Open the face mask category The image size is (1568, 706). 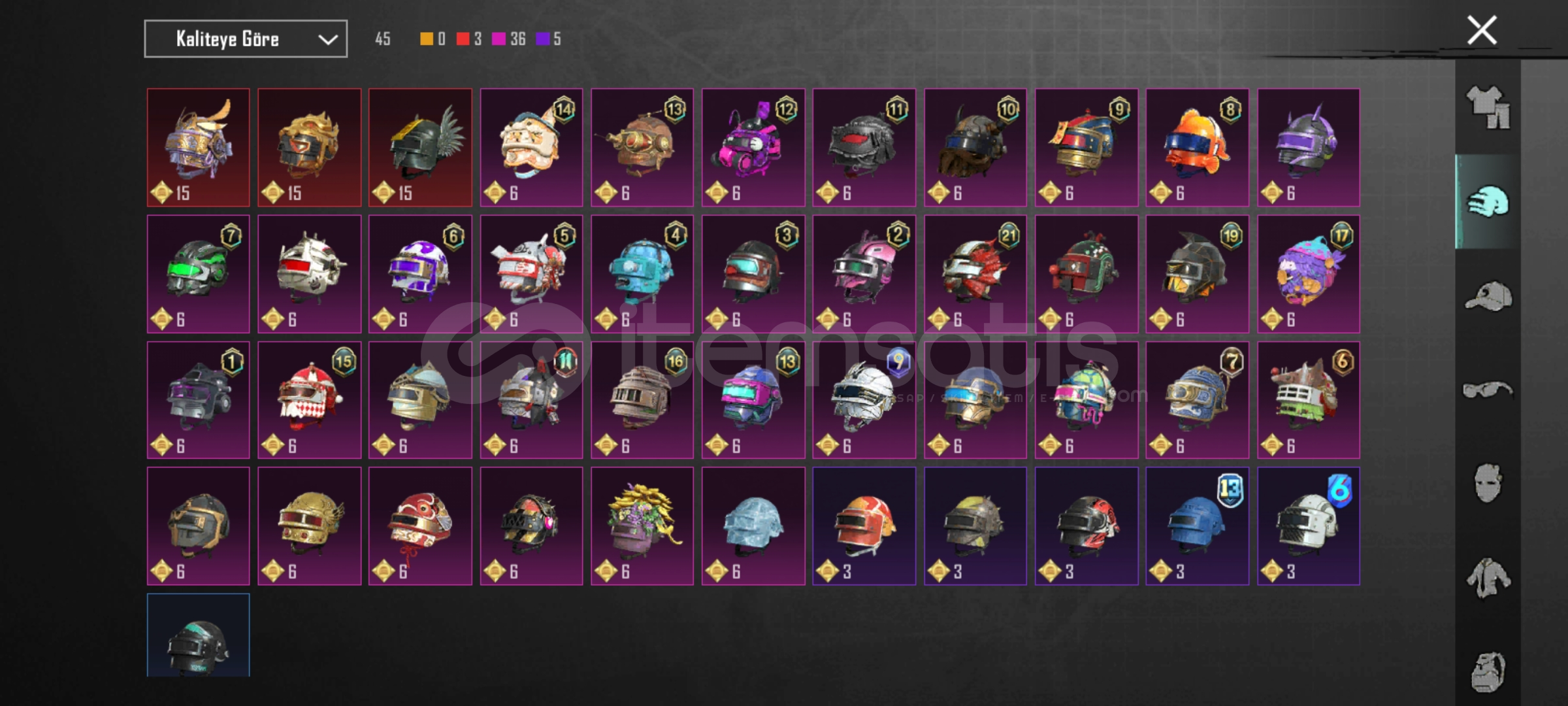coord(1488,483)
